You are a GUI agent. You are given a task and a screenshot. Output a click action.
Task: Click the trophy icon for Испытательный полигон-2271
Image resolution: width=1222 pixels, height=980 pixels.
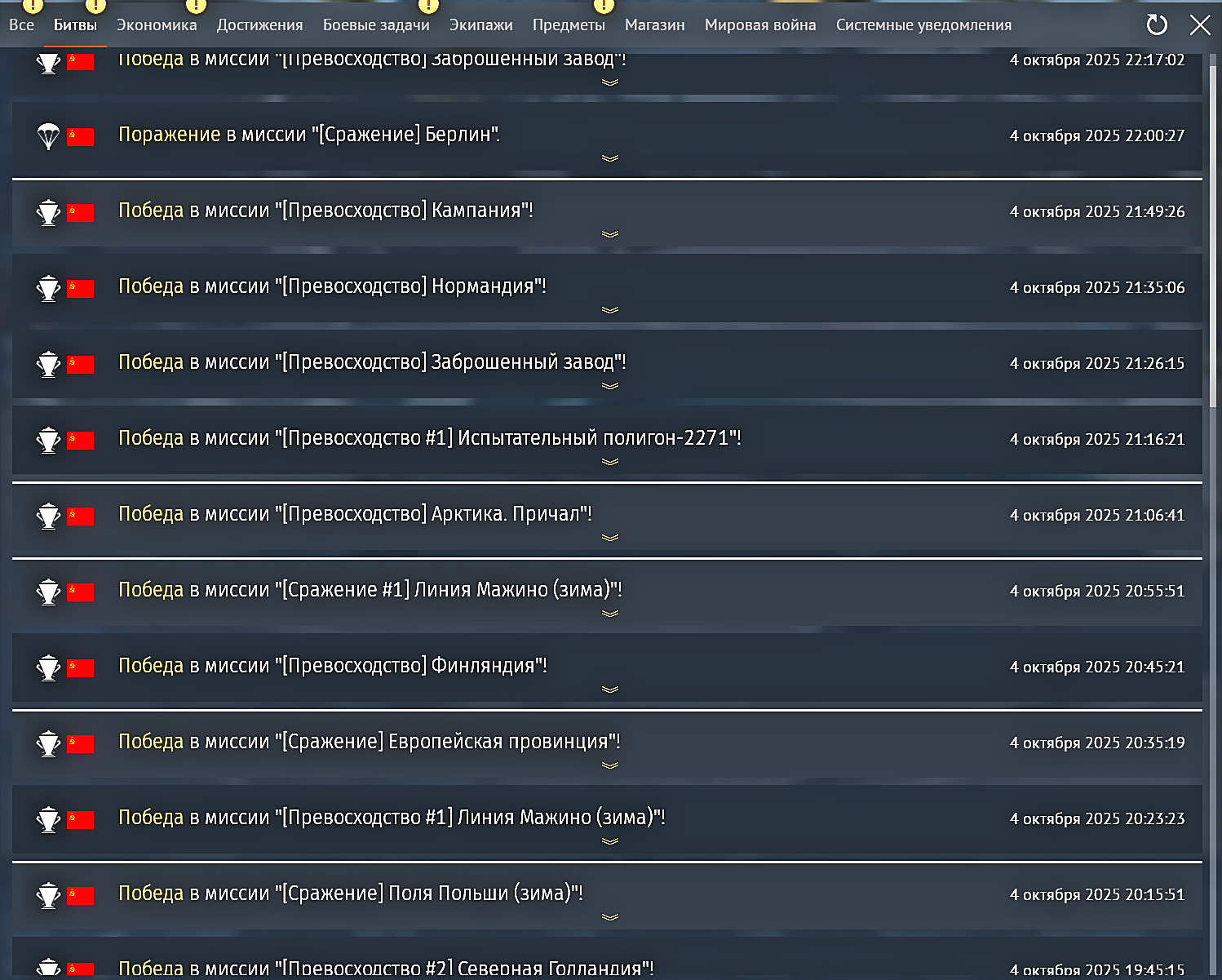(49, 440)
